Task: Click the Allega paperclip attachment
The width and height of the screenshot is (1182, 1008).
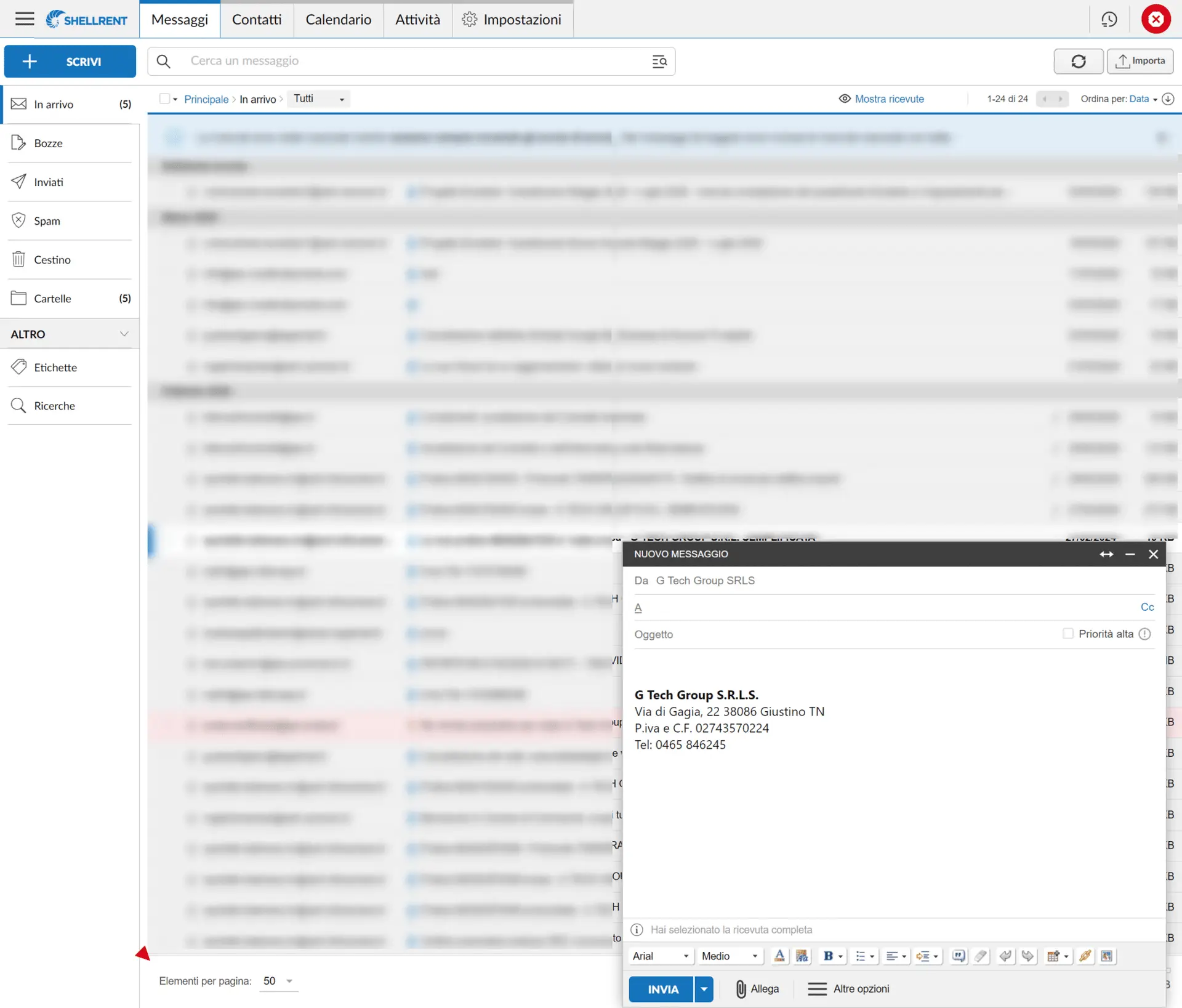Action: [x=757, y=988]
